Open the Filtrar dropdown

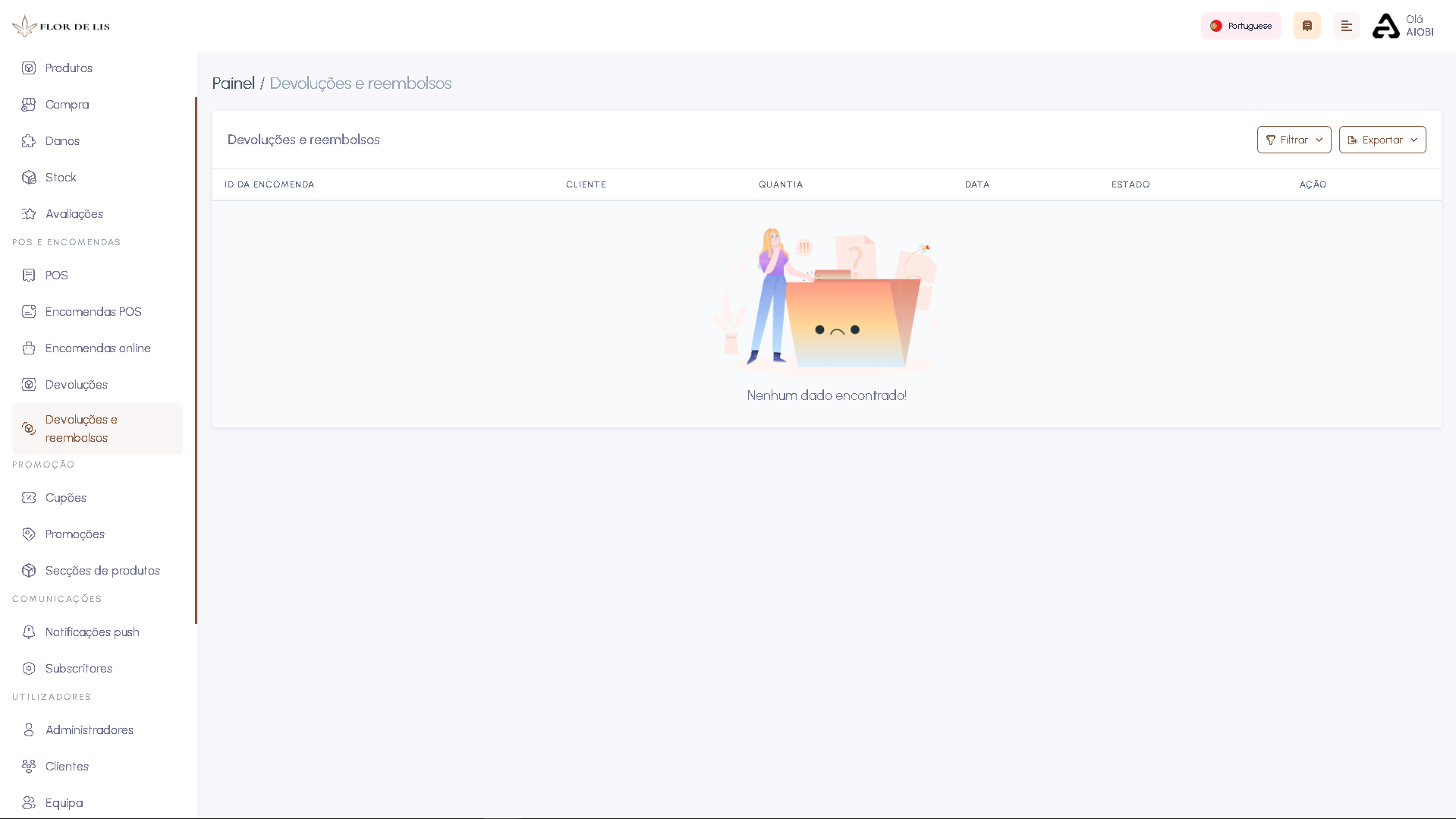point(1293,140)
